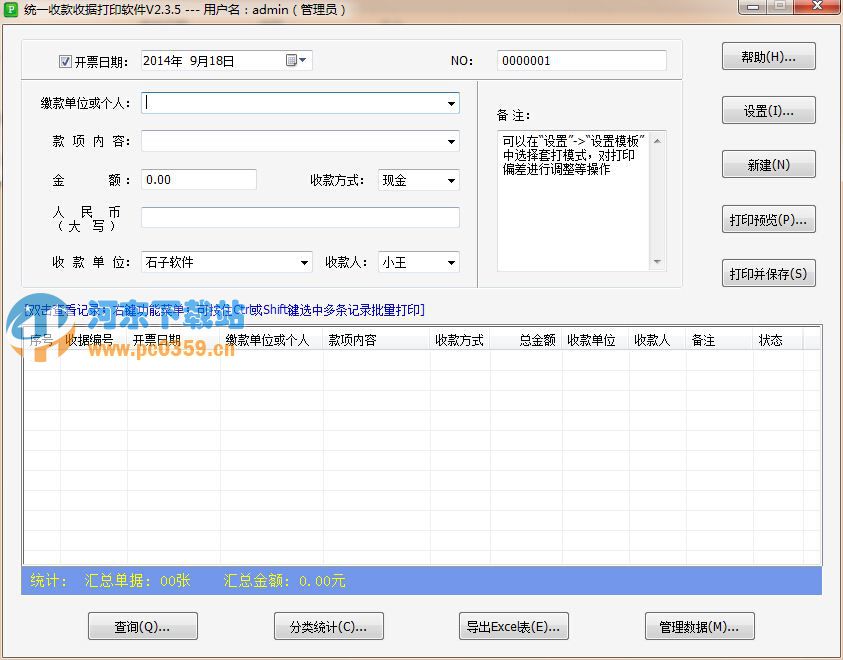Expand the 缴款单位或个人 dropdown list

click(x=451, y=103)
